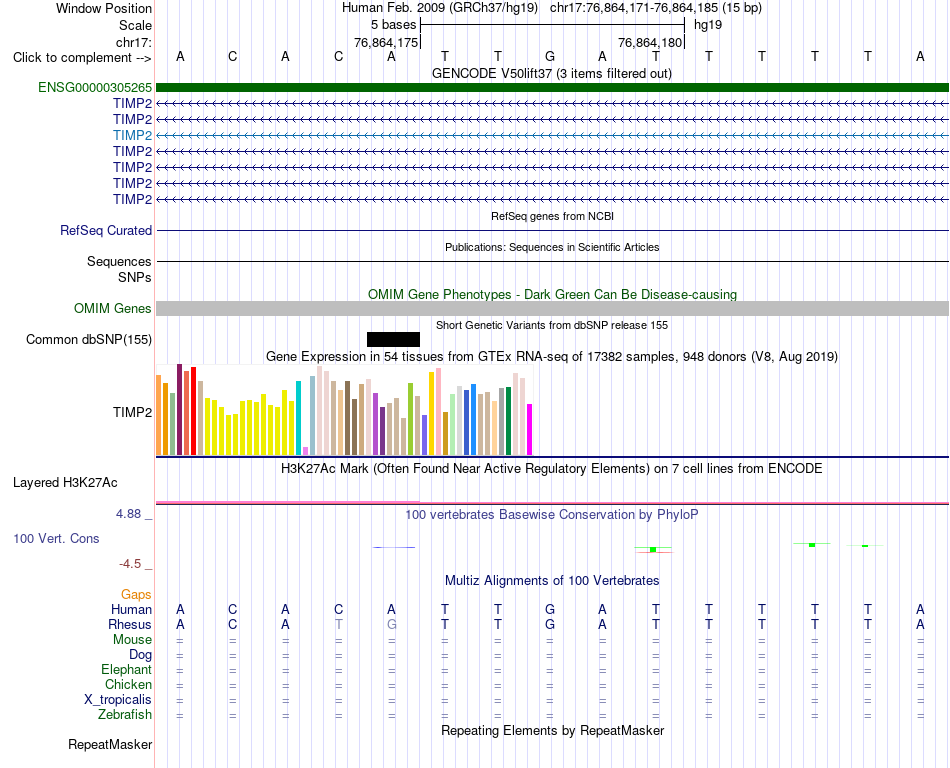Click the cyan GTEx expression bar
This screenshot has height=768, width=950.
(x=298, y=418)
